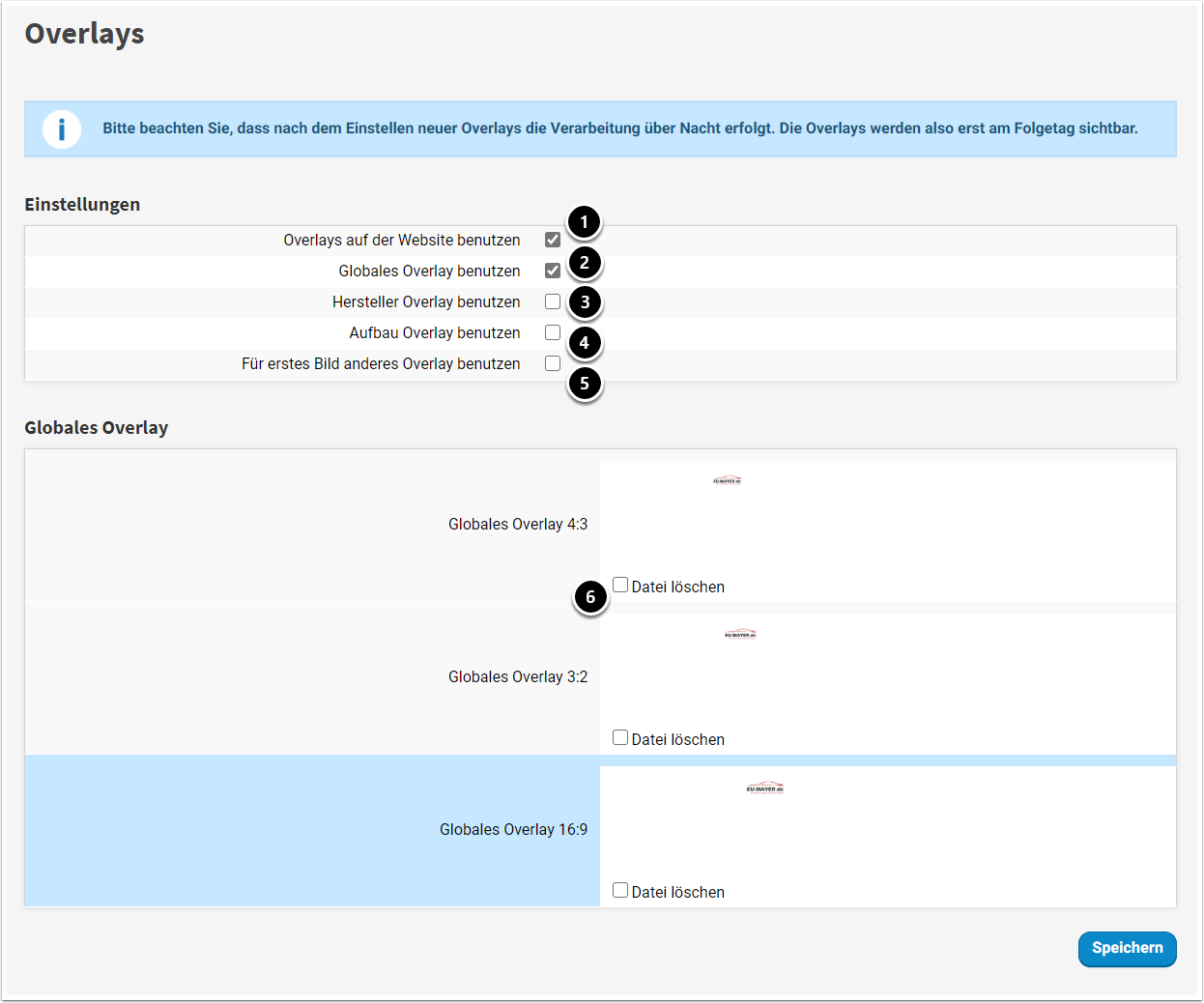Mark 'Datei löschen' for Globales Overlay 4:3
The image size is (1204, 1003).
(620, 585)
